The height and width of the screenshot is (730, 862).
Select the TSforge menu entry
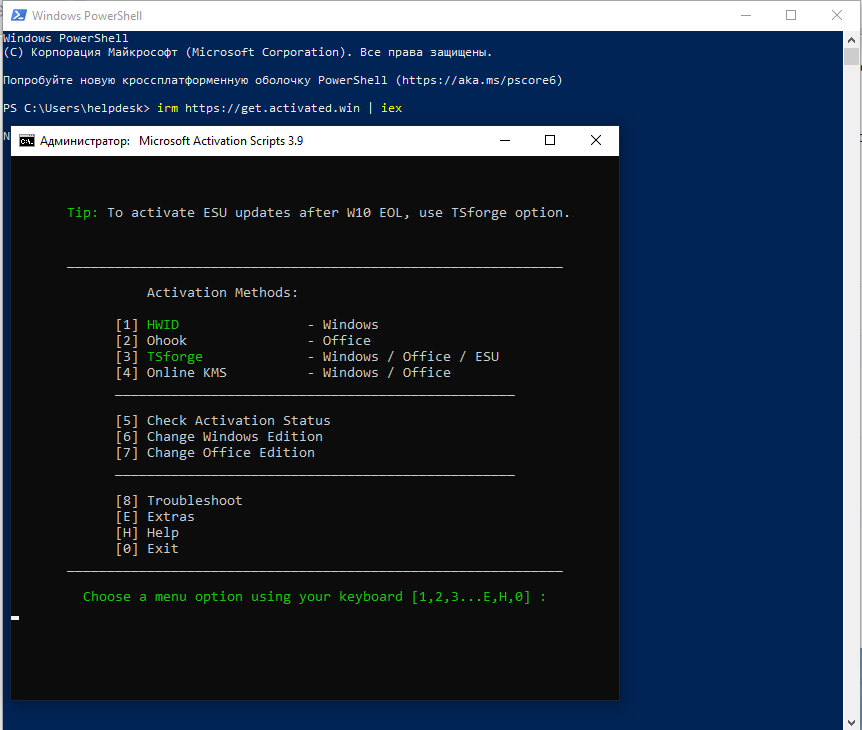tap(307, 357)
